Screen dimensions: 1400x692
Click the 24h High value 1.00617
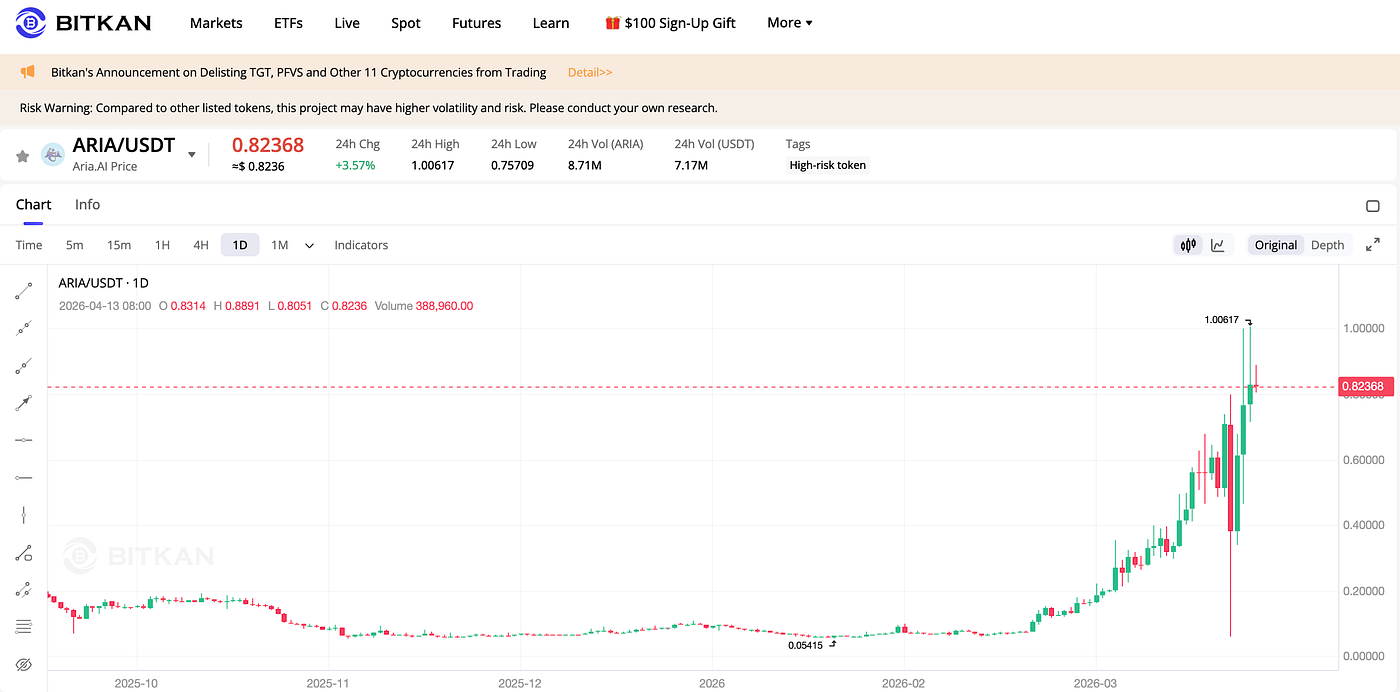pos(433,165)
